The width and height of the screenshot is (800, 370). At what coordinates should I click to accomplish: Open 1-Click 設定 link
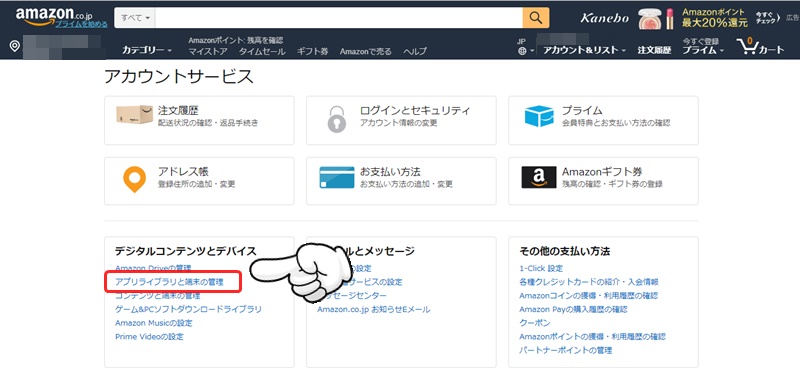pos(541,268)
